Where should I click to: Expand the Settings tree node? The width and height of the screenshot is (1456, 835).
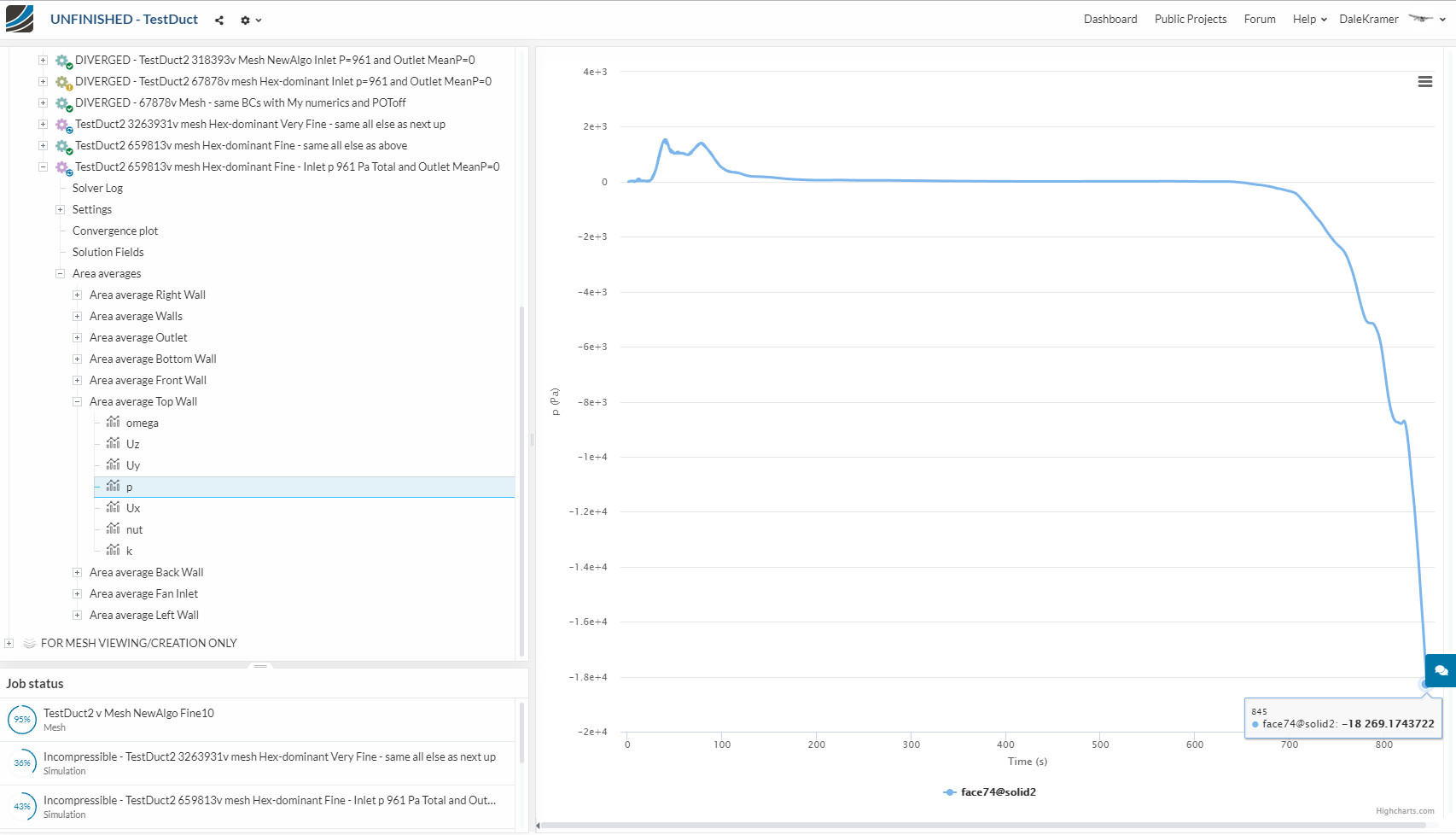pos(61,209)
